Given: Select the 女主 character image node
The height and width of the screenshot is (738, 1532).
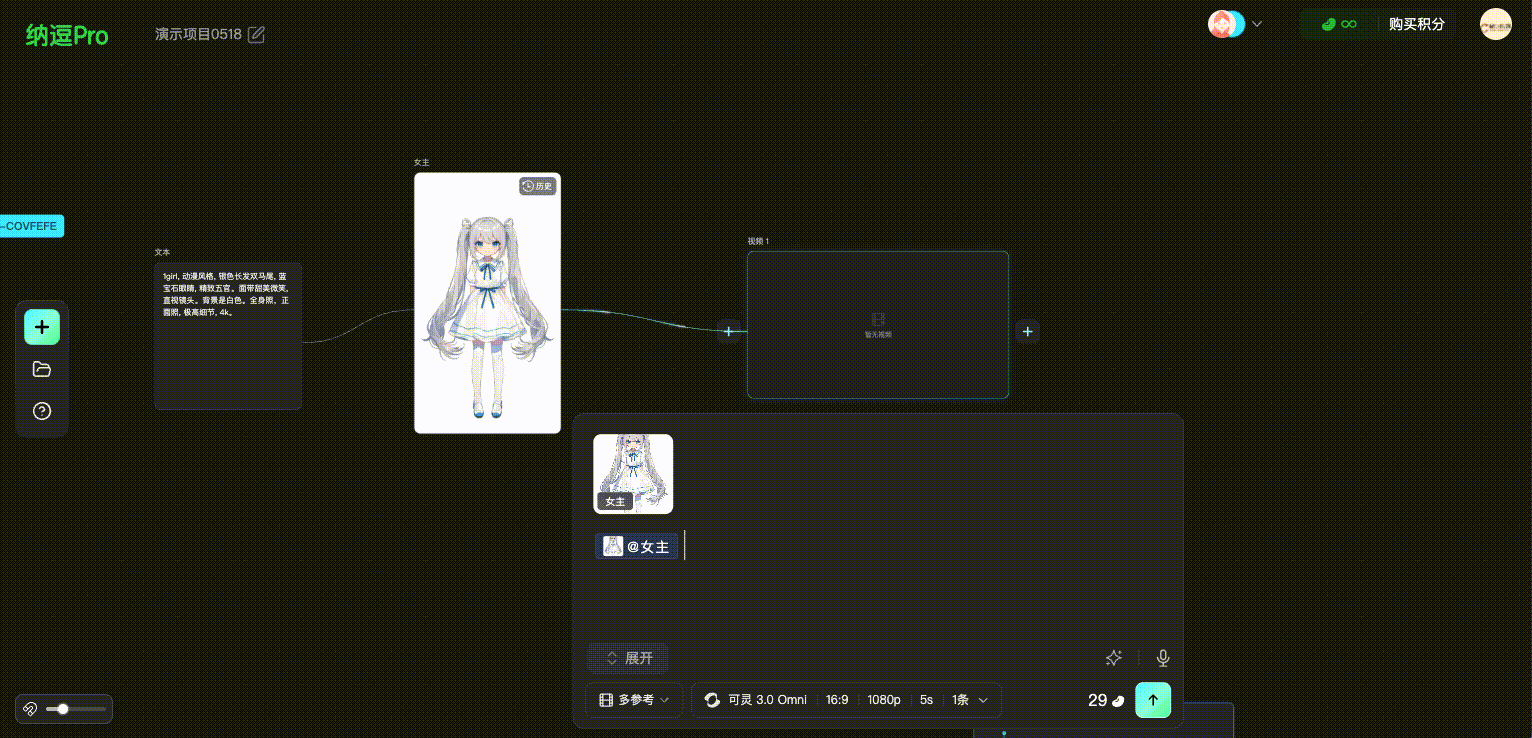Looking at the screenshot, I should coord(487,303).
